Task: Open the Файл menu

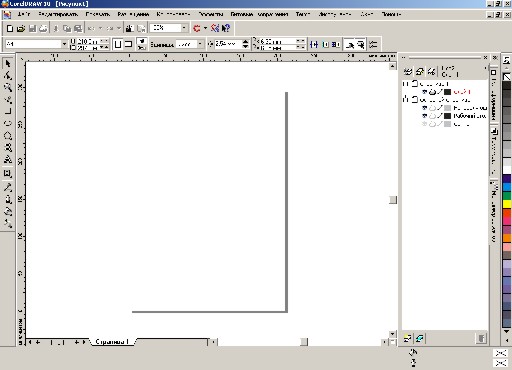Action: pyautogui.click(x=23, y=14)
